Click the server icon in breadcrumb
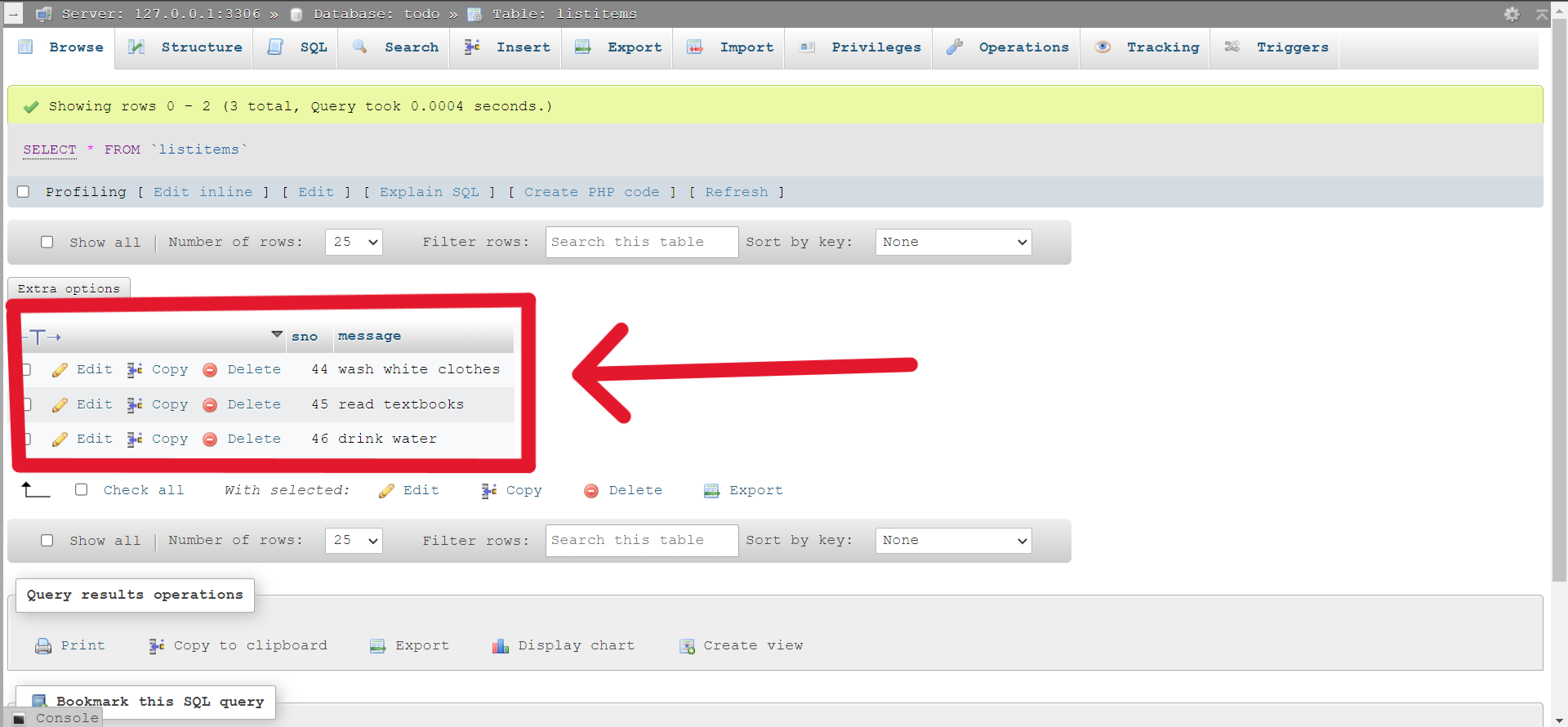The height and width of the screenshot is (727, 1568). pyautogui.click(x=44, y=14)
